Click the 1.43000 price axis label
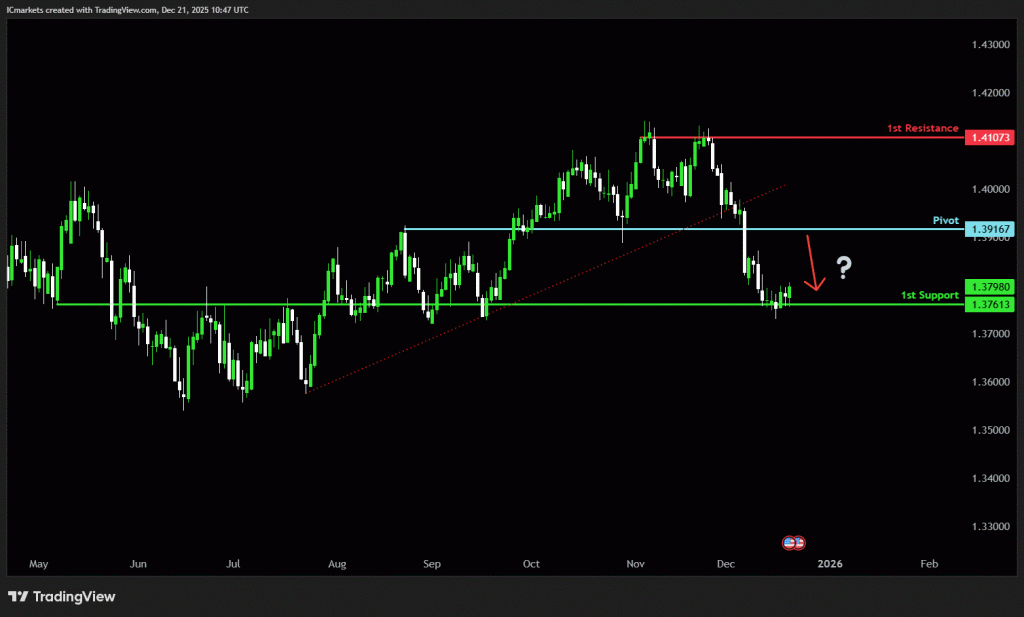 [989, 46]
